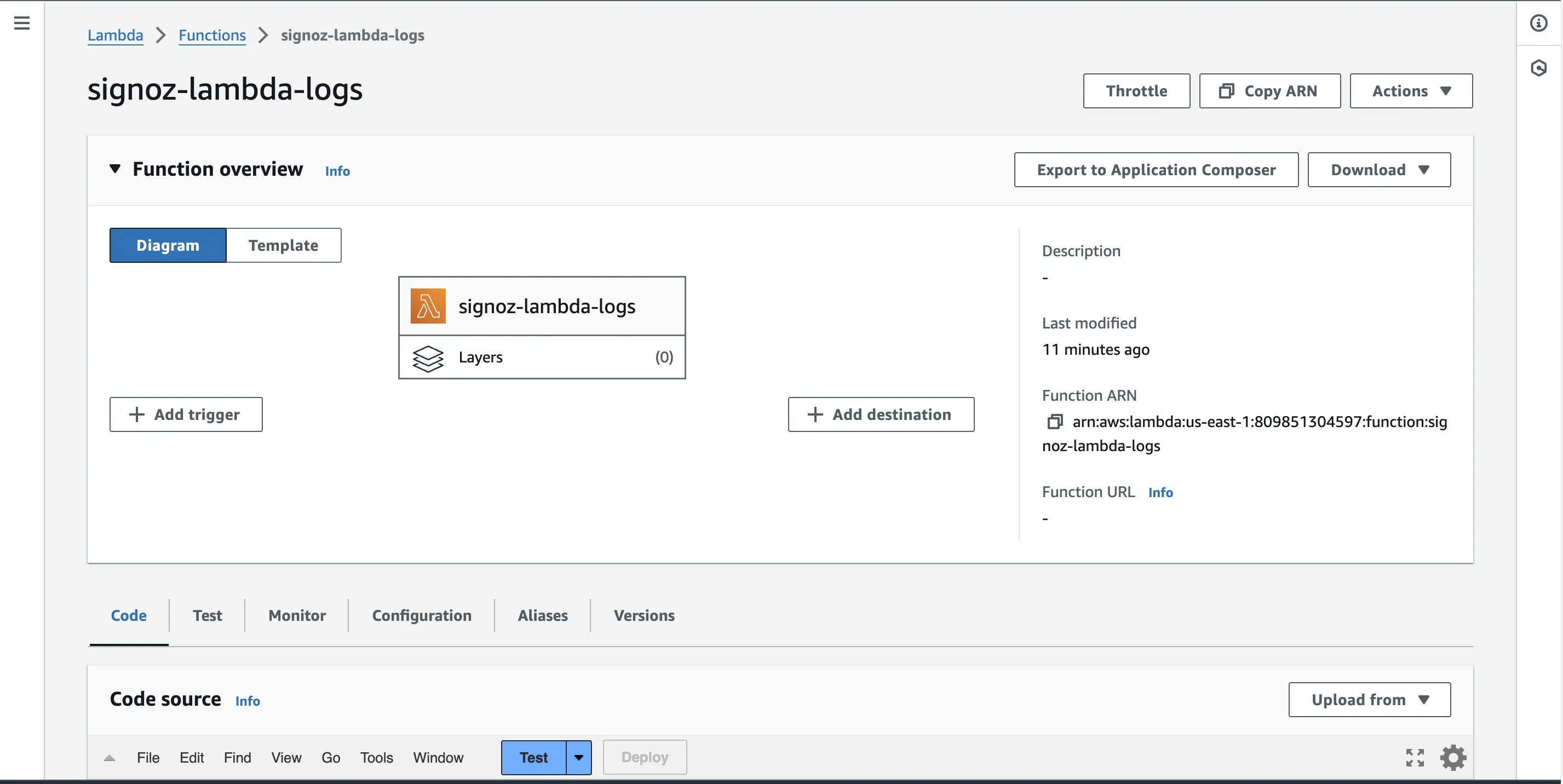This screenshot has width=1563, height=784.
Task: Select the Test tab
Action: pyautogui.click(x=208, y=615)
